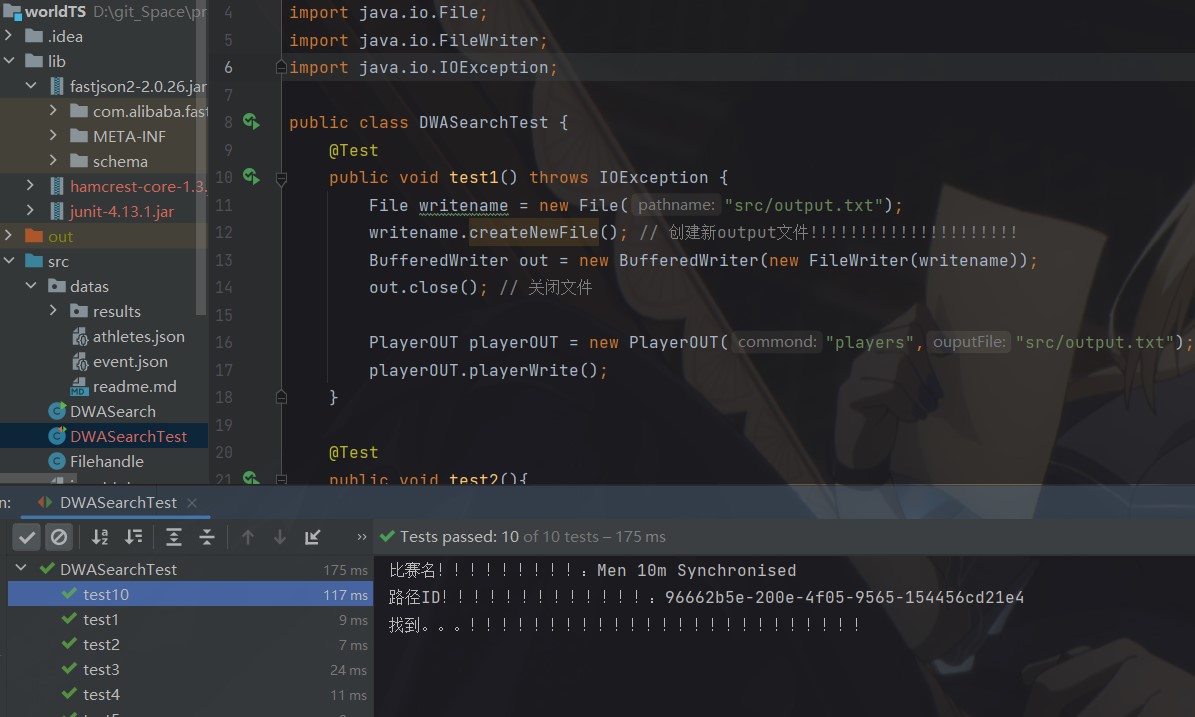Image resolution: width=1195 pixels, height=717 pixels.
Task: Click line number 13 in gutter
Action: coord(223,260)
